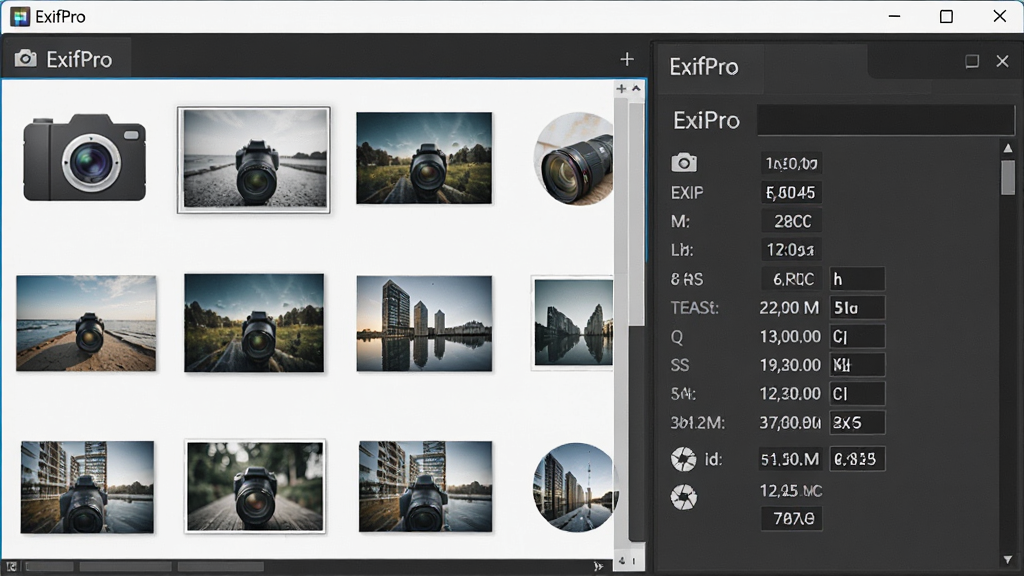Image resolution: width=1024 pixels, height=576 pixels.
Task: Select the black-and-white camera thumbnail
Action: pyautogui.click(x=254, y=160)
